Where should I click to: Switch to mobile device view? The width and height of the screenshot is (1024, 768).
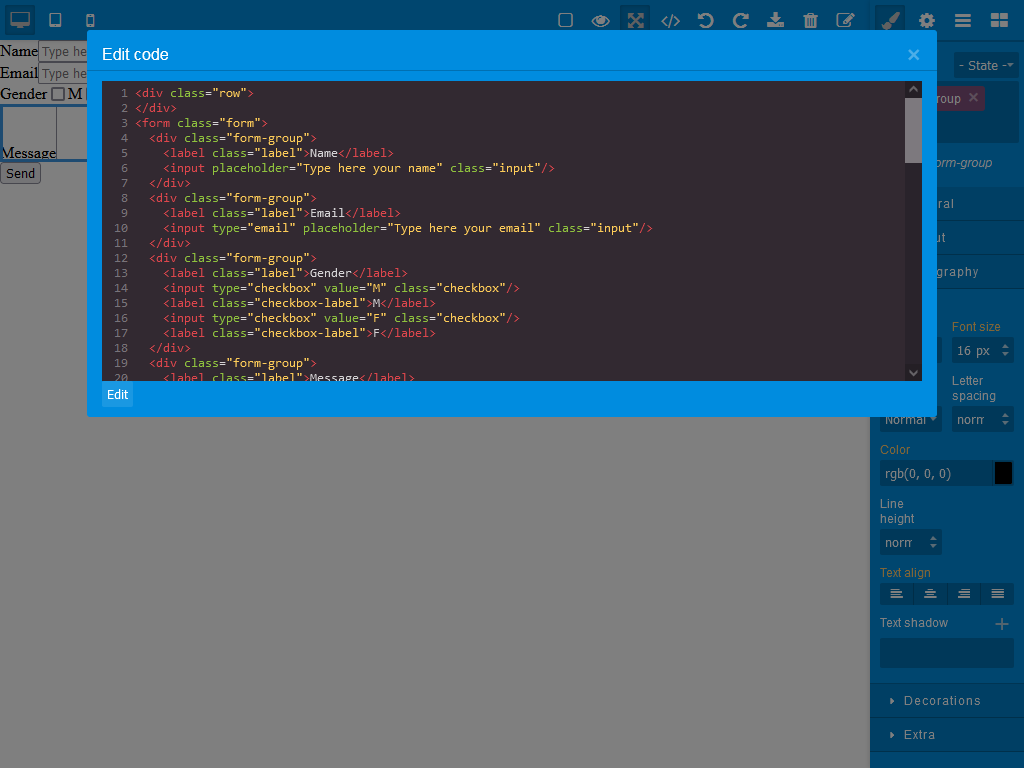(x=90, y=20)
